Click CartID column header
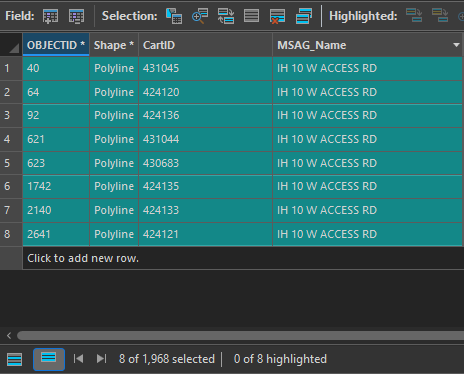Viewport: 464px width, 374px height. (205, 45)
